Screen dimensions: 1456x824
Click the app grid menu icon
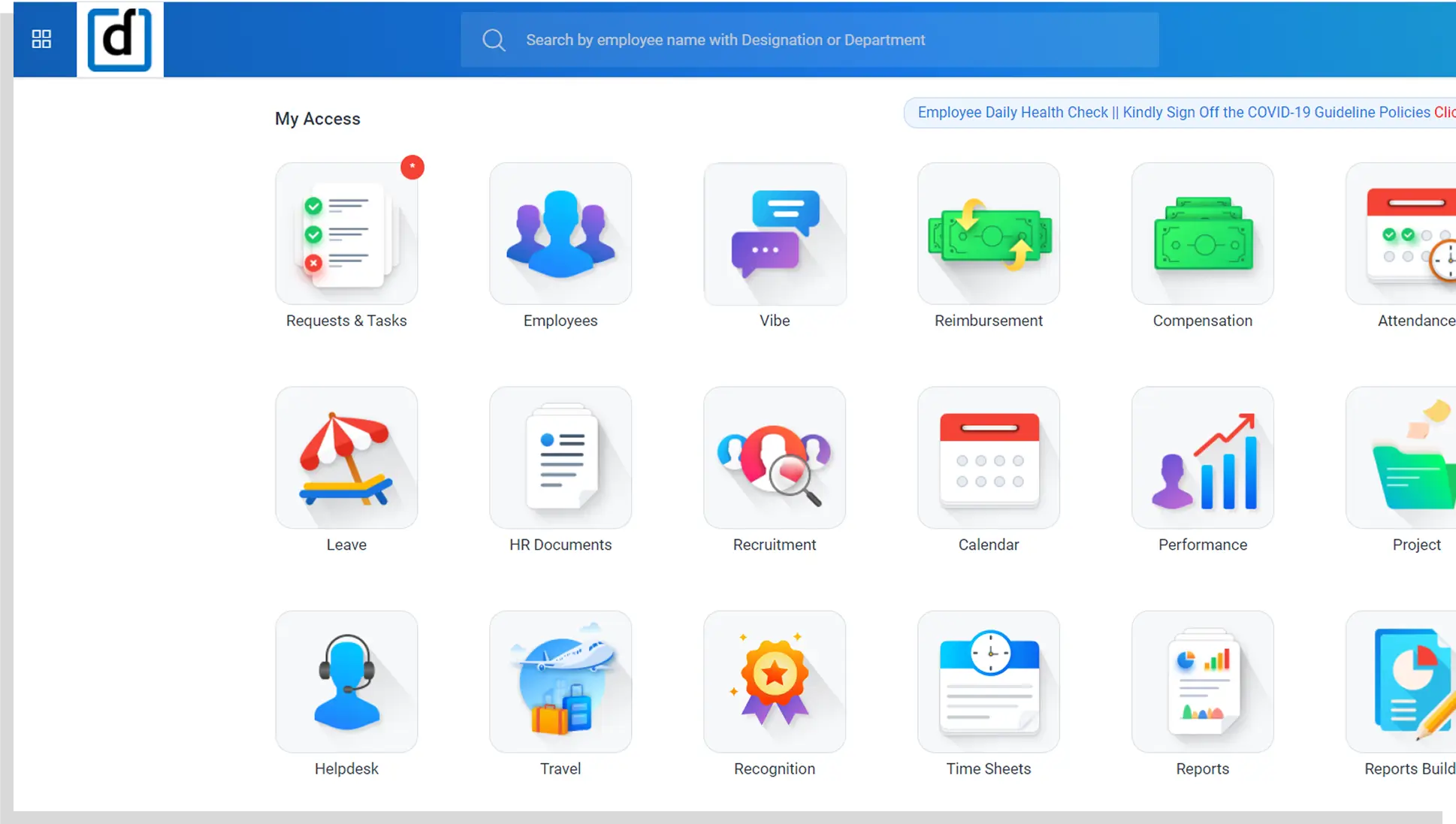tap(42, 39)
